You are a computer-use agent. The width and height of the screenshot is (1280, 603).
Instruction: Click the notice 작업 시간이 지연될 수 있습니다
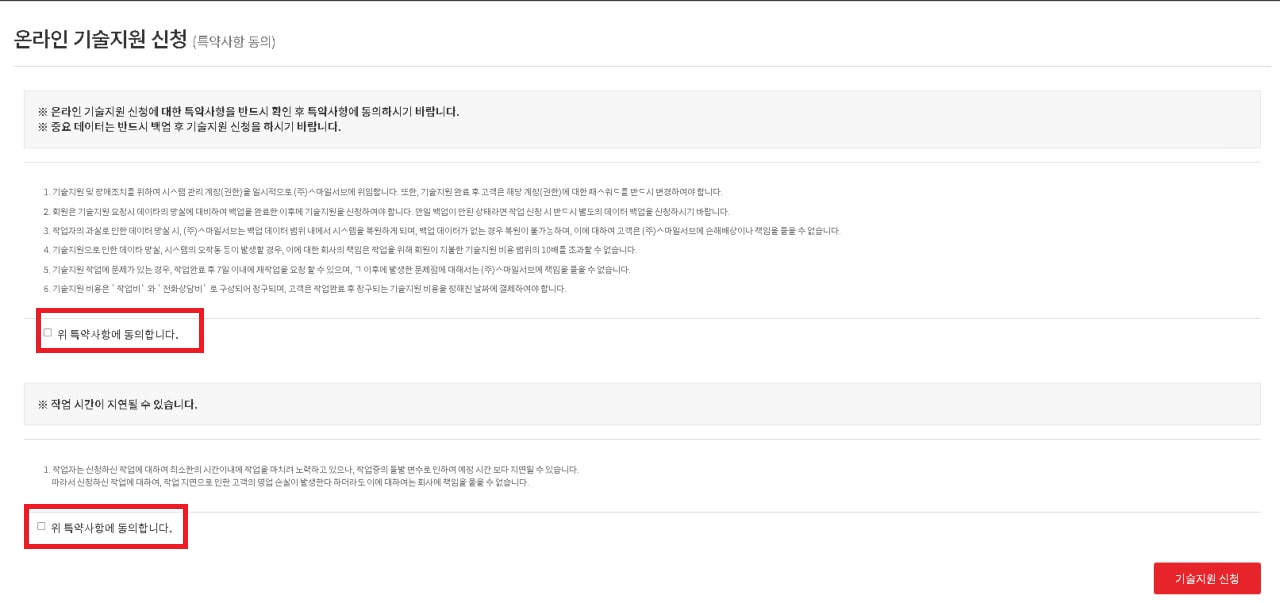click(117, 405)
